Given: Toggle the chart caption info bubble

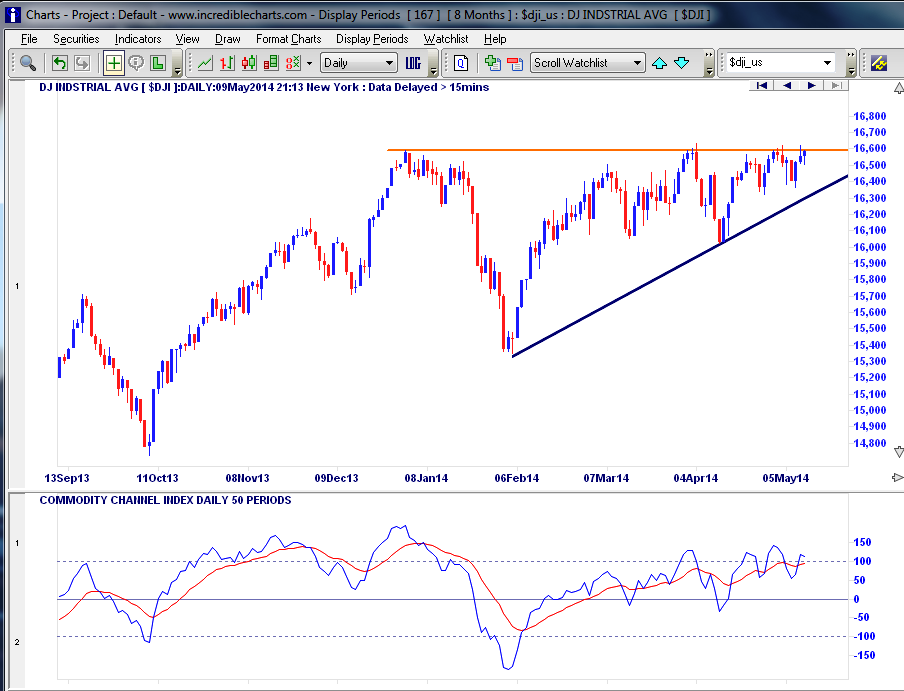Looking at the screenshot, I should (136, 63).
